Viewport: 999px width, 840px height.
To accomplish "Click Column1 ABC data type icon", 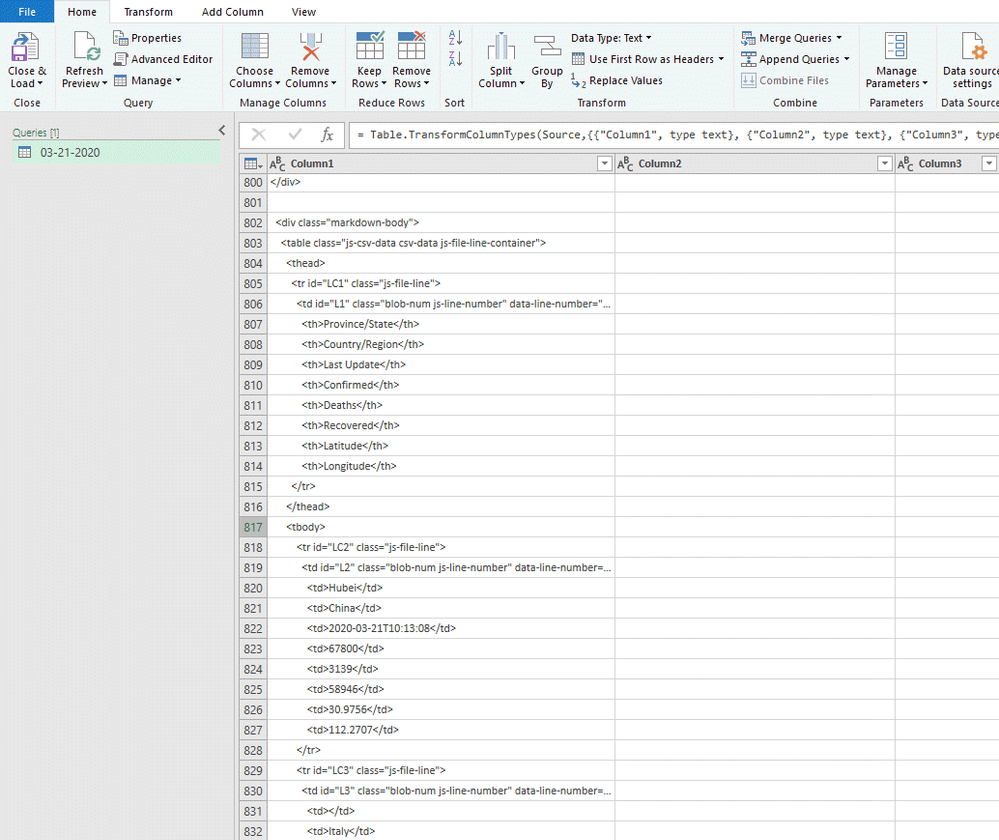I will [277, 164].
